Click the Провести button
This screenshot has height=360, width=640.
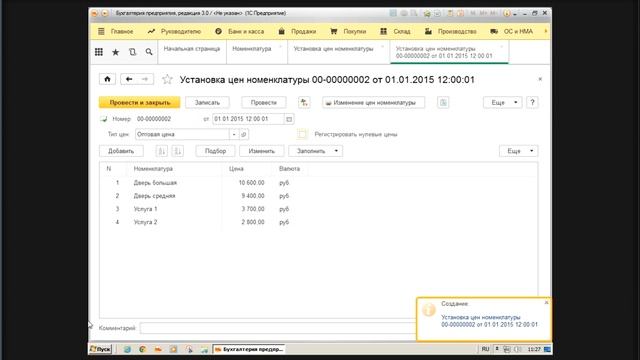(x=264, y=102)
